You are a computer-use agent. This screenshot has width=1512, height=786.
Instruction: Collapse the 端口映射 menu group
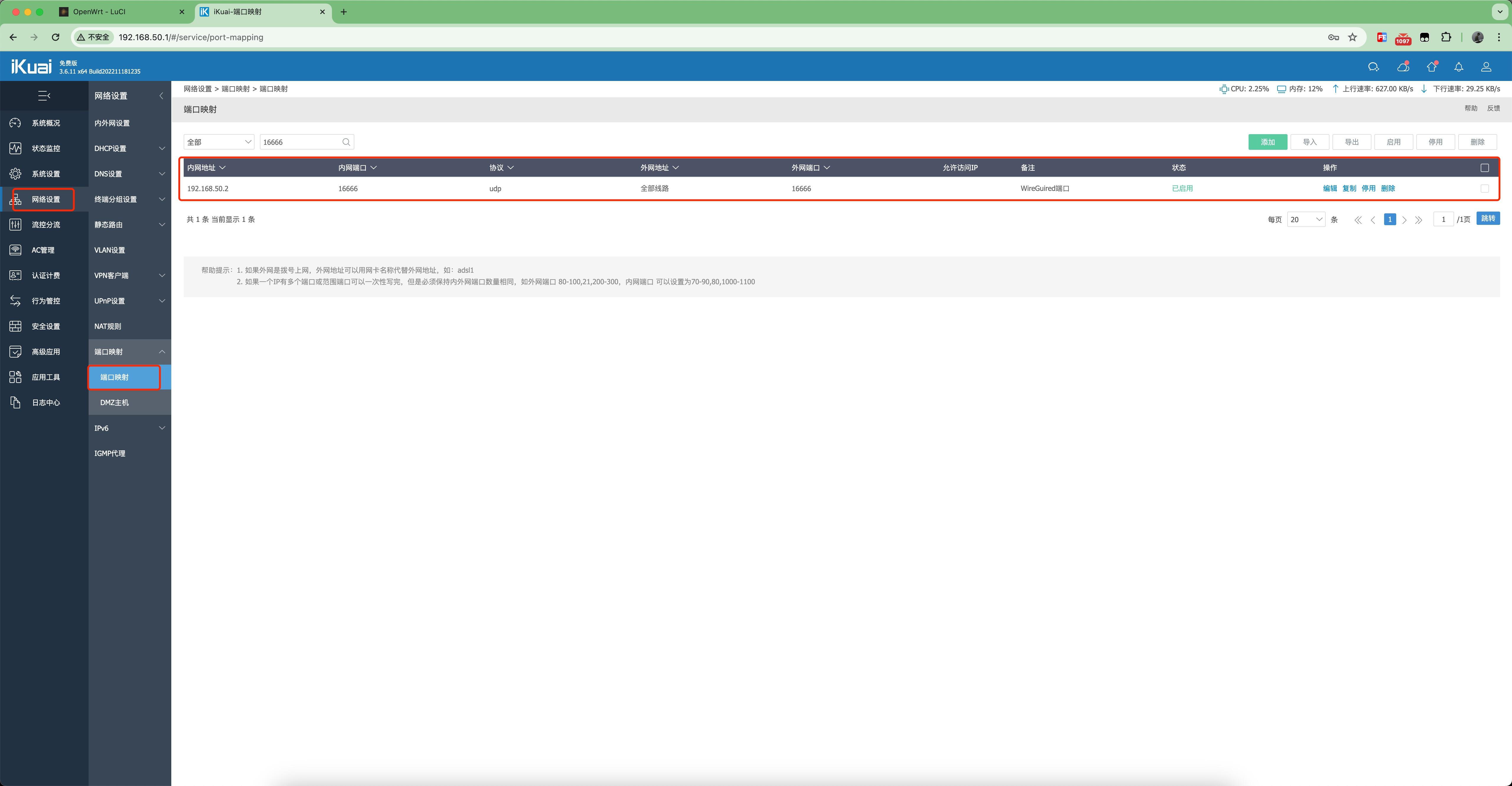point(162,352)
